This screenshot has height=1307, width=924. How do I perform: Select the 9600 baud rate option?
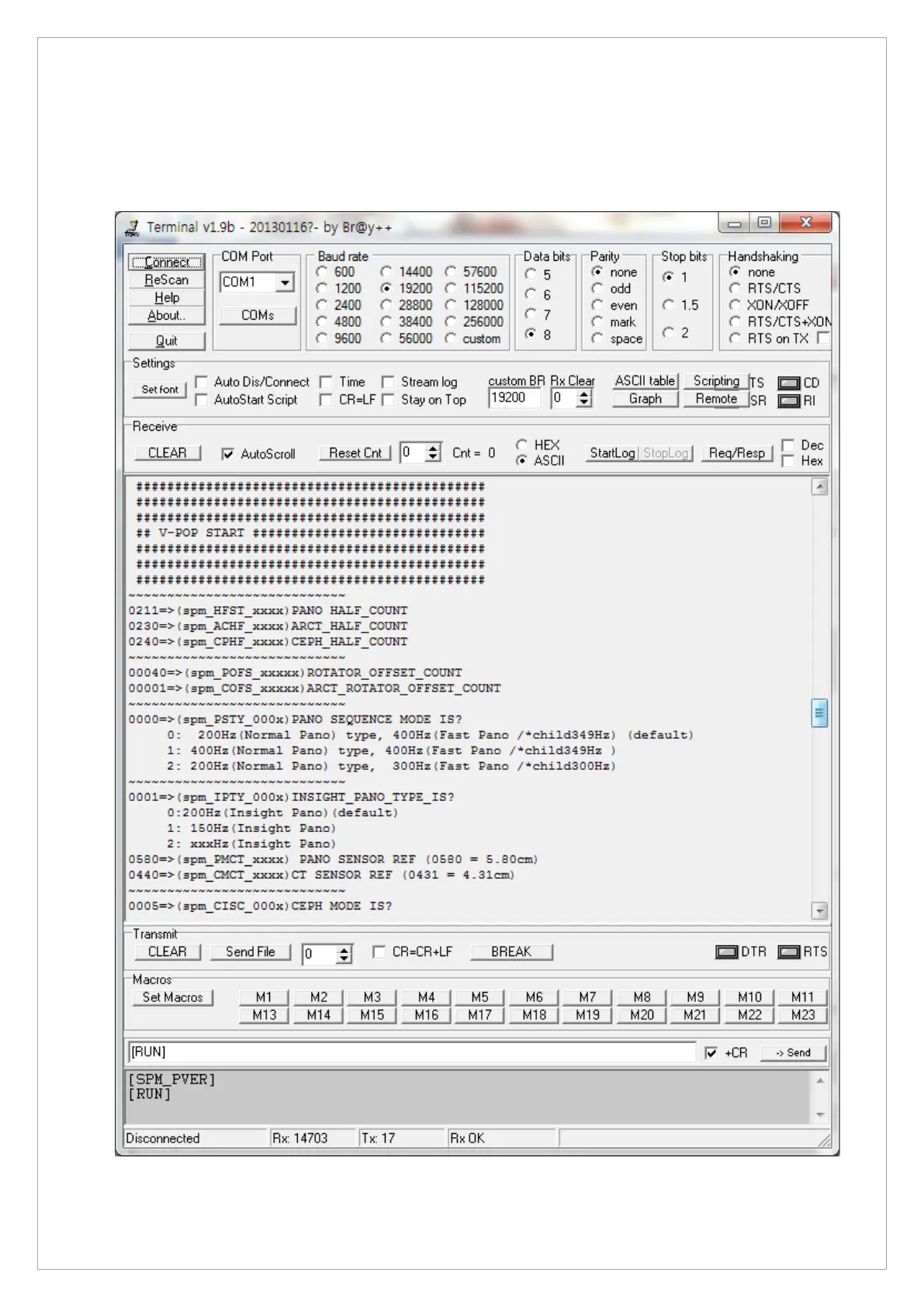coord(322,338)
